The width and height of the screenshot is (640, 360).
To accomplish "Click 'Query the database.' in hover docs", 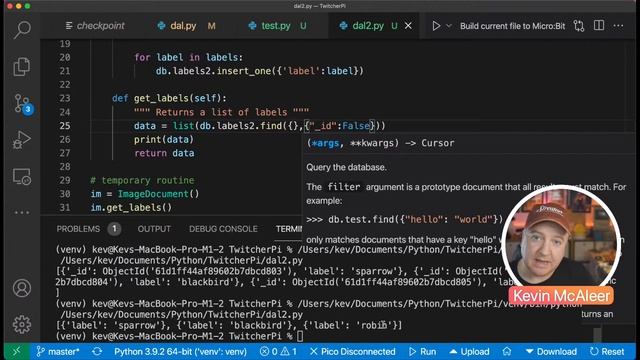I will point(346,167).
